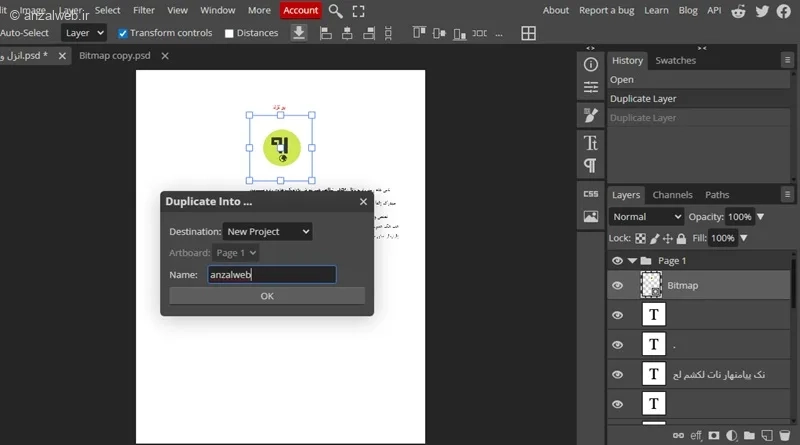Open the Facebook icon link
The width and height of the screenshot is (800, 445).
coord(784,11)
